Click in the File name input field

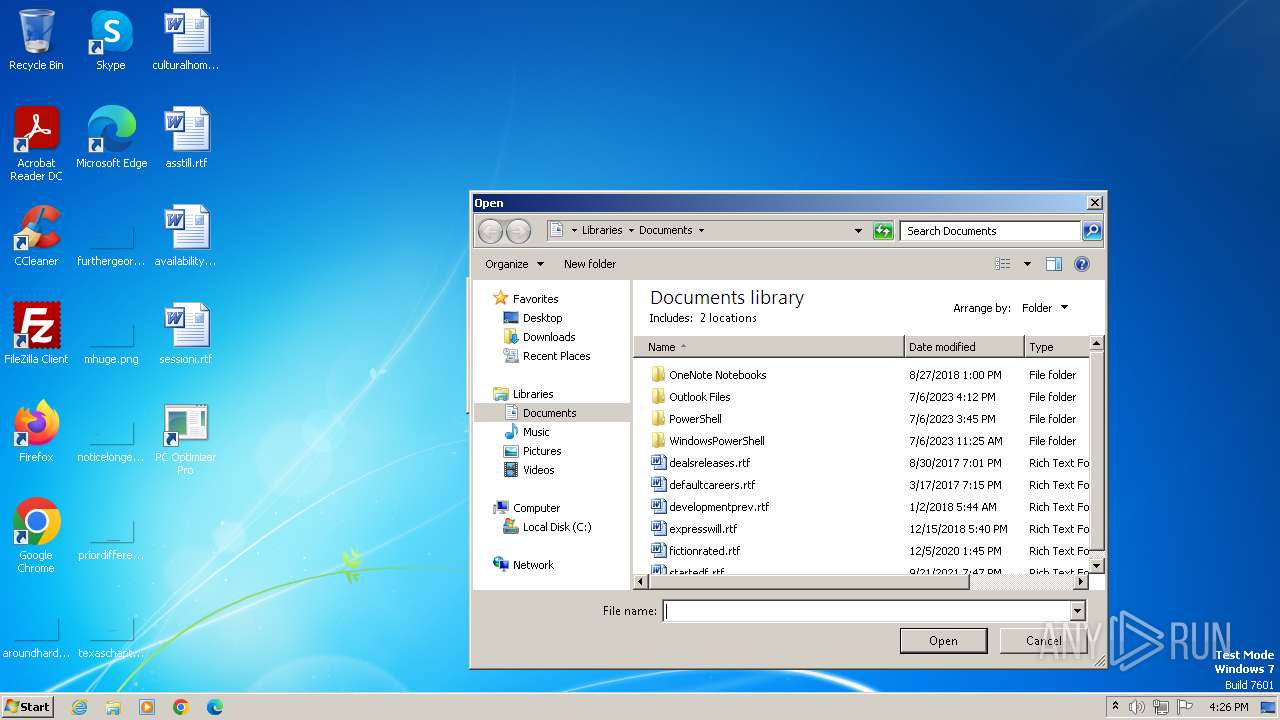coord(866,611)
